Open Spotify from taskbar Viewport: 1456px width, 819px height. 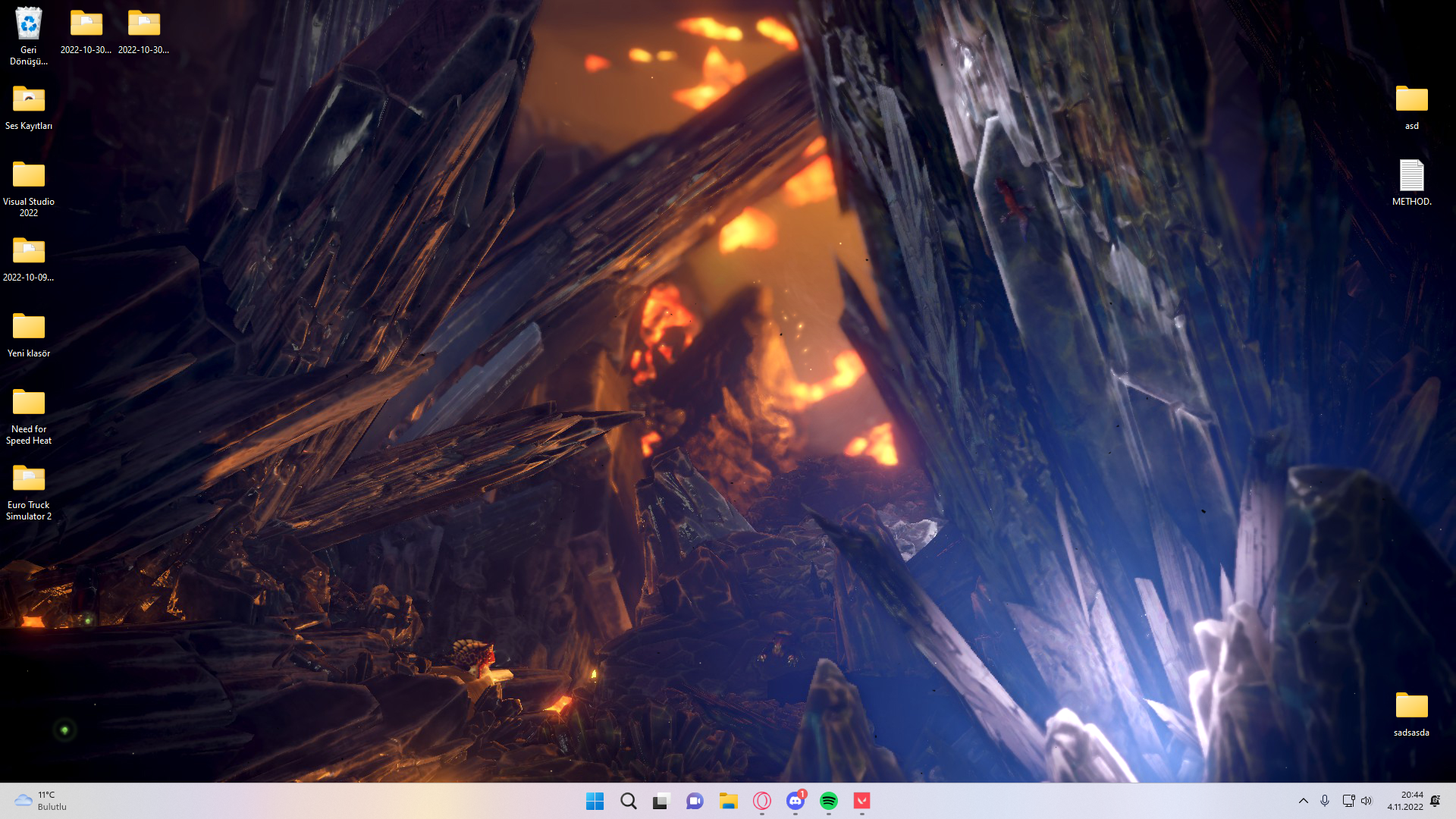tap(829, 801)
